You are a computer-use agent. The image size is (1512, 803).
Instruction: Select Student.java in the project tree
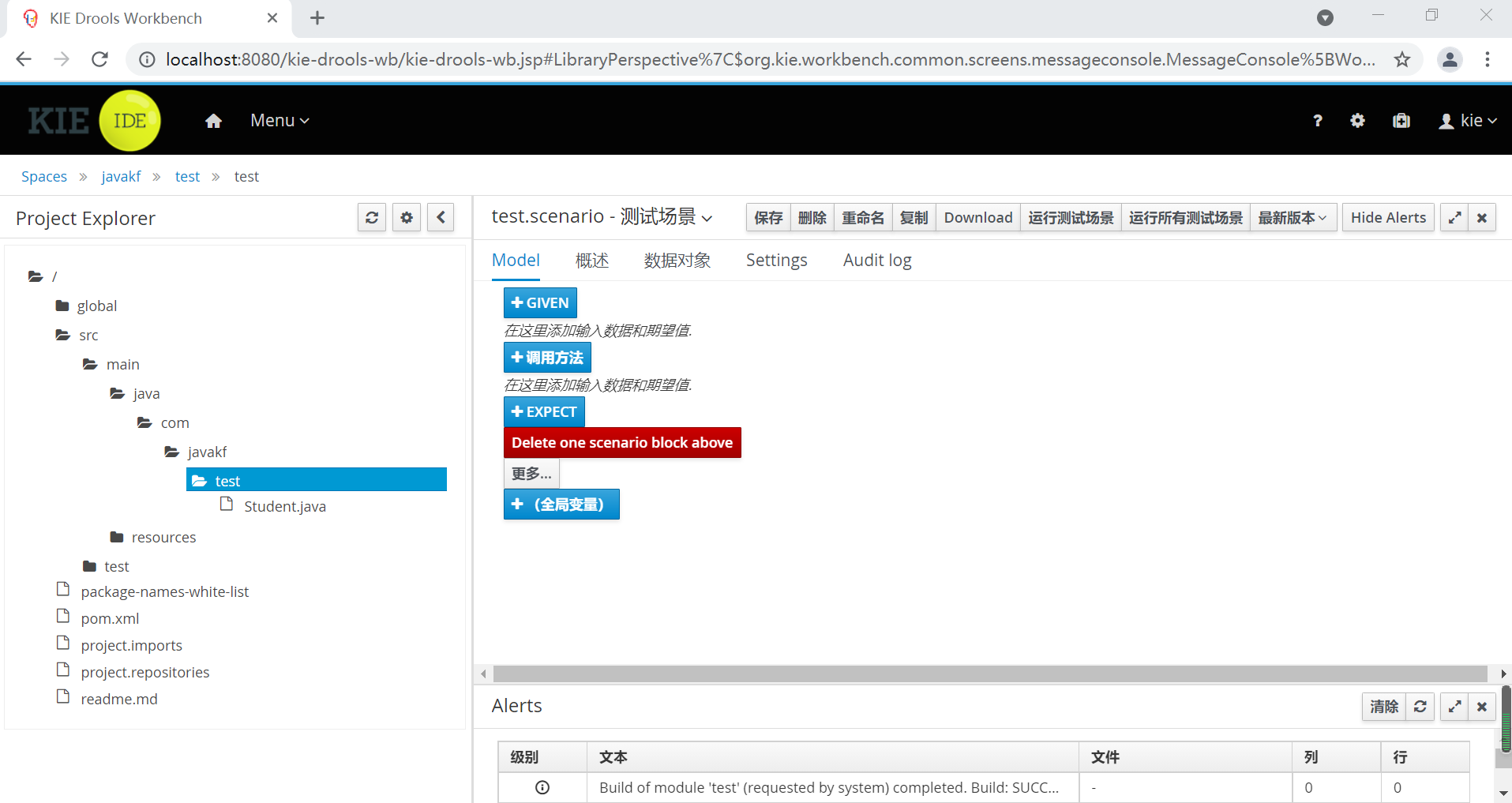click(x=284, y=506)
